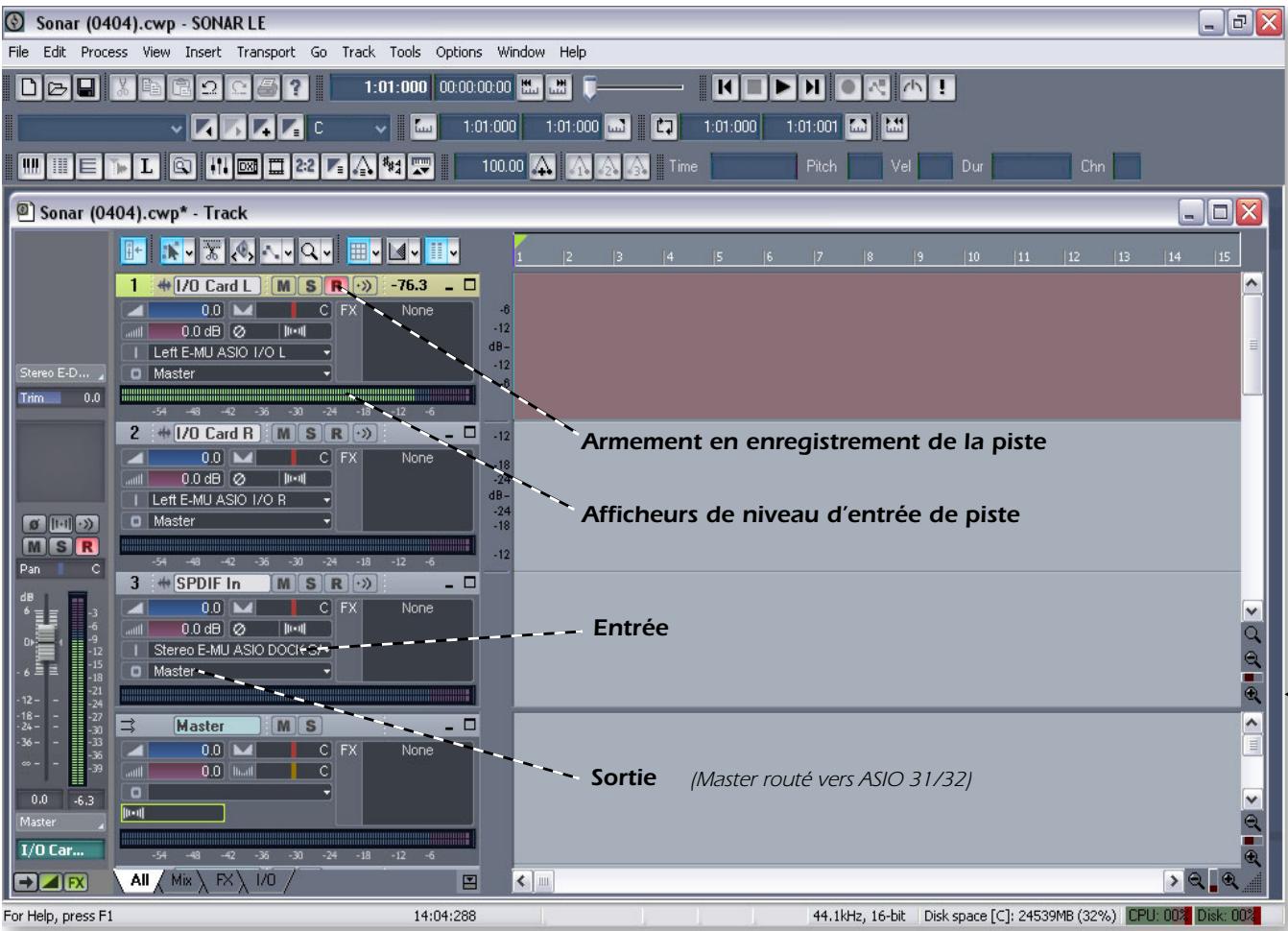Click the Help question mark icon
1288x931 pixels.
[x=296, y=88]
